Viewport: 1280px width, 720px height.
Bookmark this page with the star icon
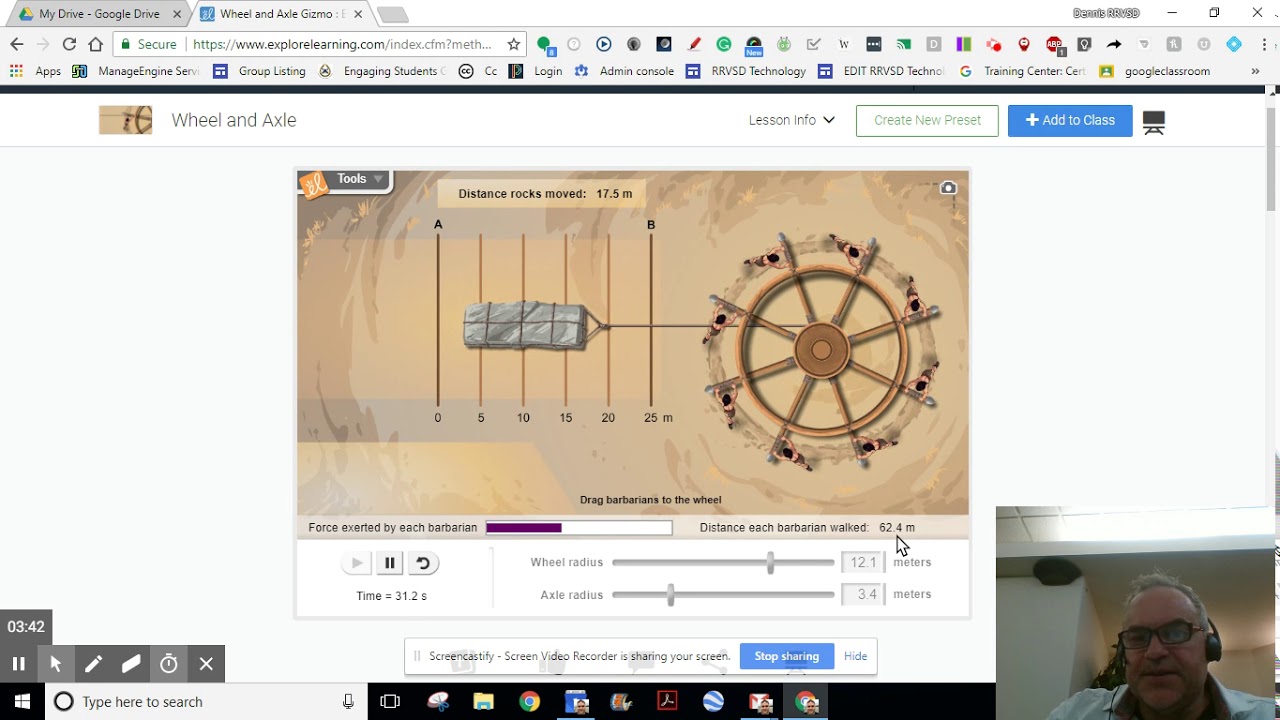pyautogui.click(x=514, y=44)
